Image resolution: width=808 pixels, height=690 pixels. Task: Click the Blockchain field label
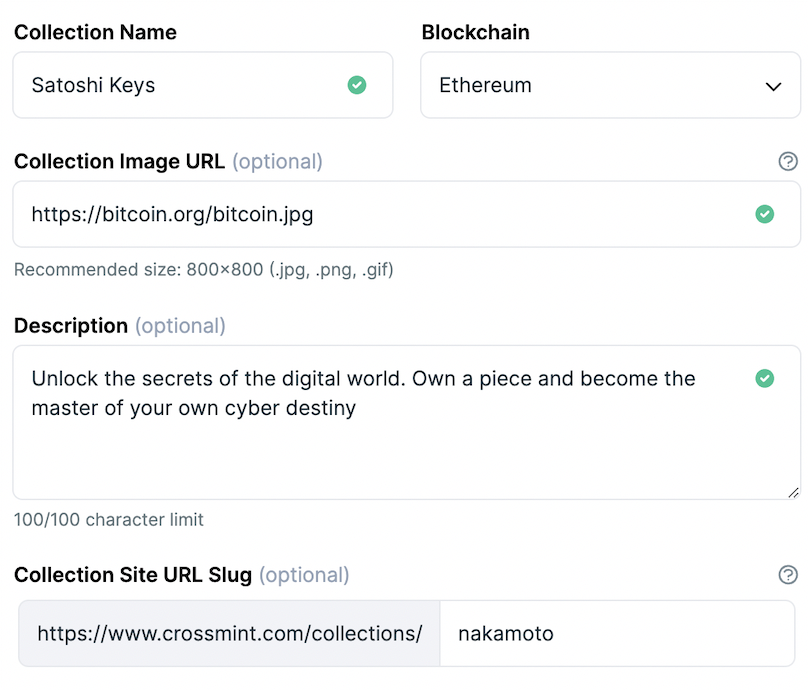pos(475,32)
